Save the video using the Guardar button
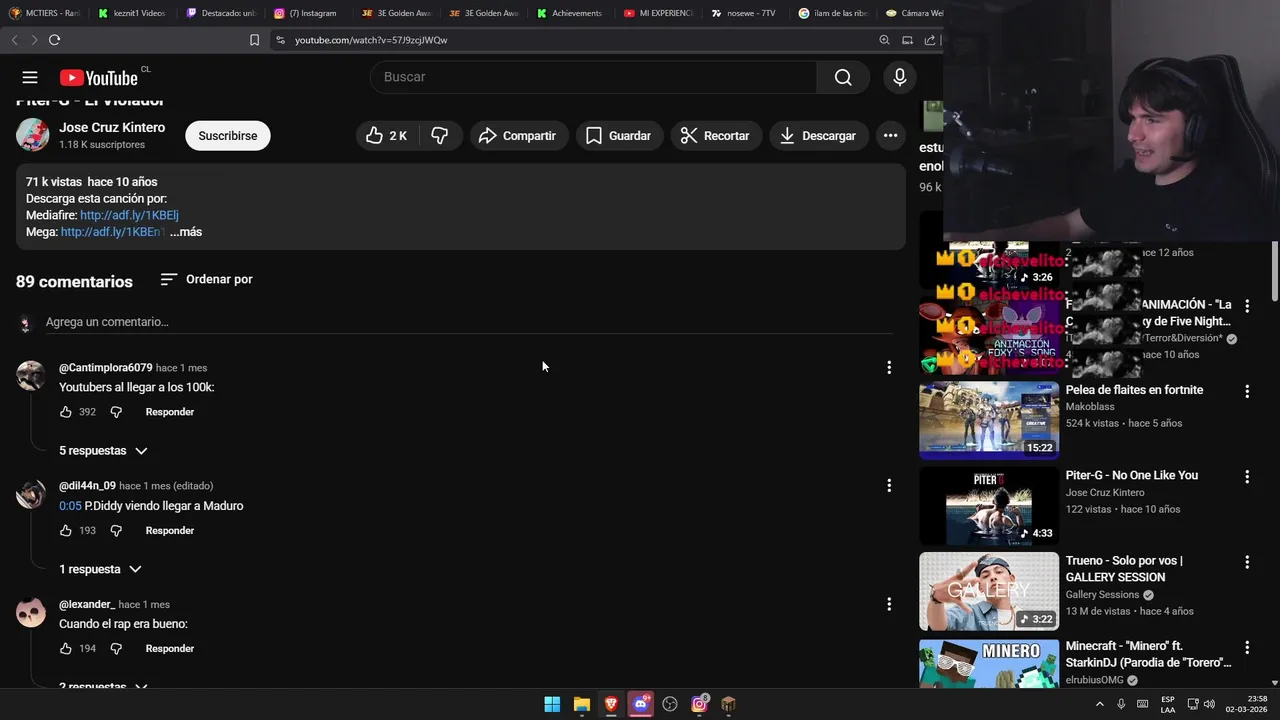Image resolution: width=1280 pixels, height=720 pixels. point(618,136)
